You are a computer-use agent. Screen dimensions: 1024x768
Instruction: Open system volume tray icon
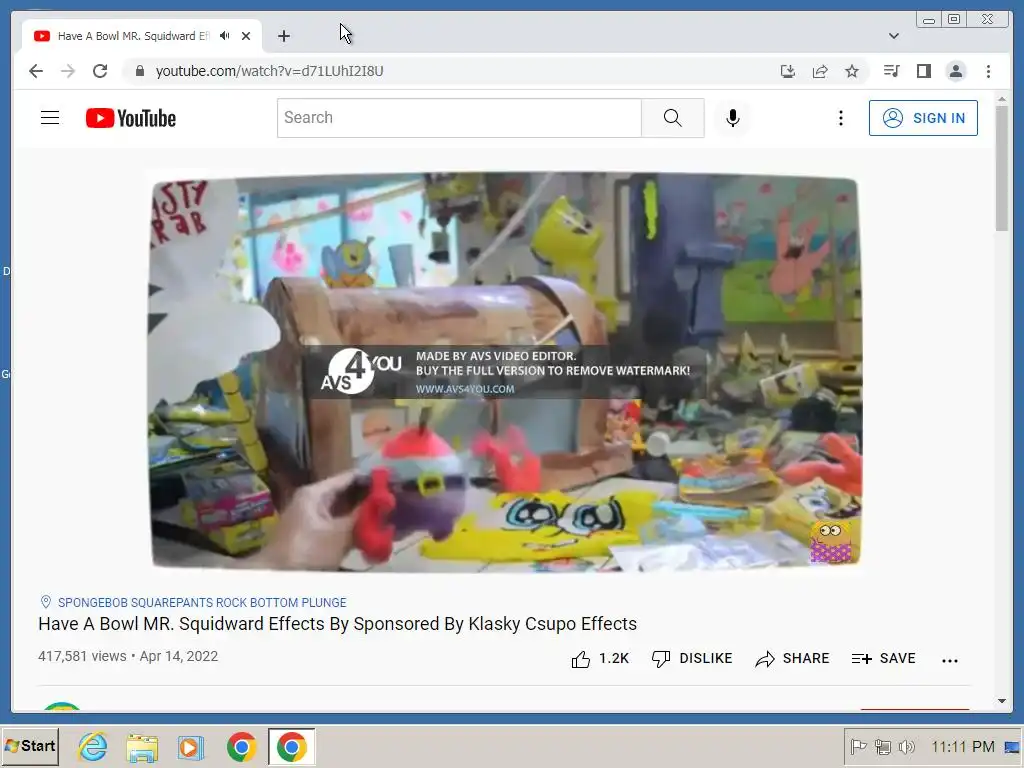[x=907, y=746]
